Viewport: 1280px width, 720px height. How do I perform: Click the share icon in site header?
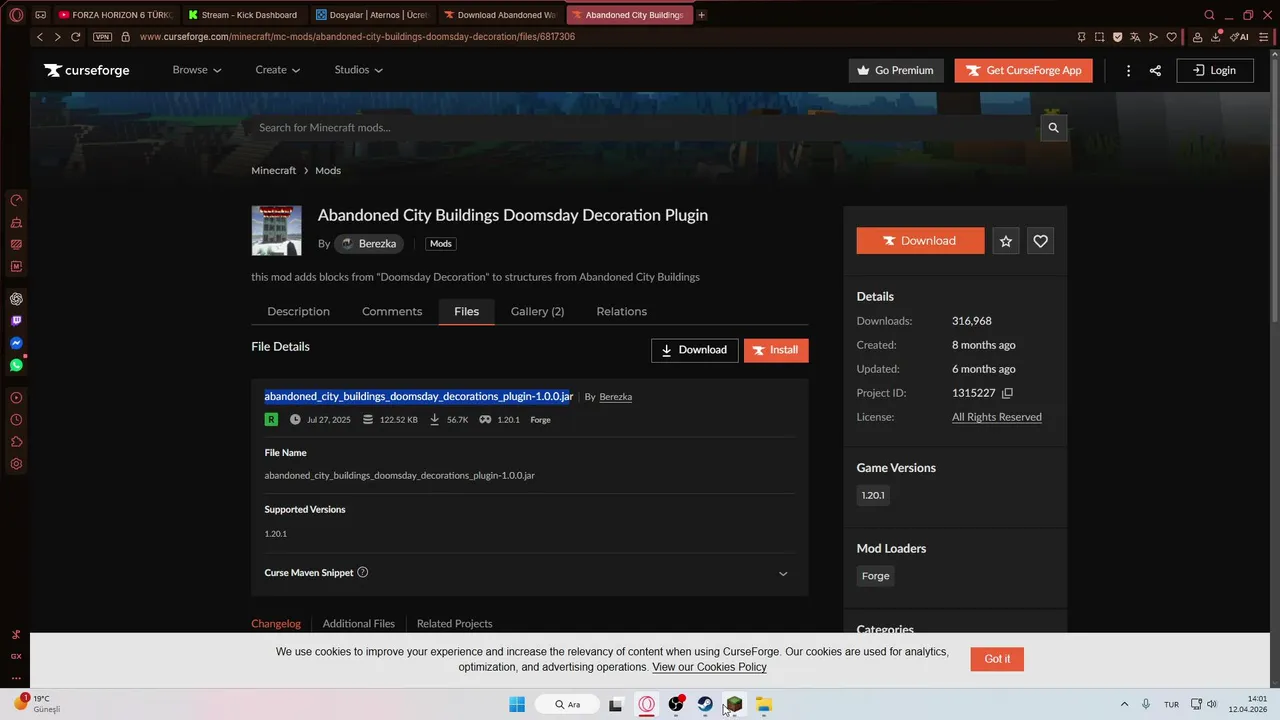(1155, 70)
